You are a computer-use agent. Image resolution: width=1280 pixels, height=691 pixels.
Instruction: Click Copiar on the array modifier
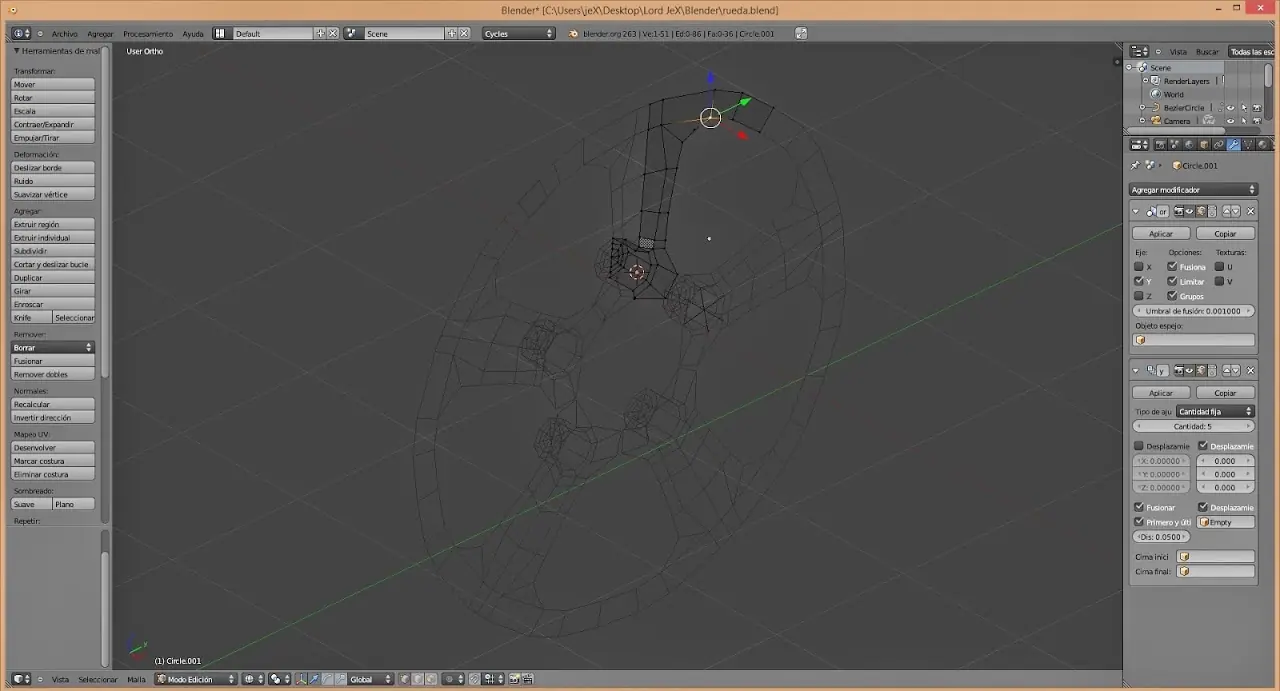1225,392
